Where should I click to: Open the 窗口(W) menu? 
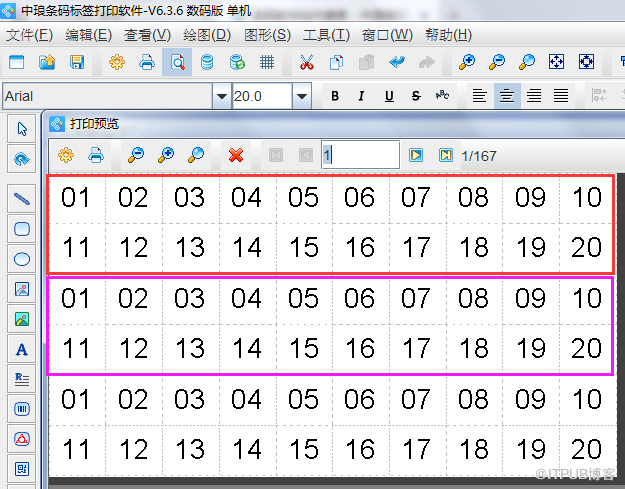point(387,35)
